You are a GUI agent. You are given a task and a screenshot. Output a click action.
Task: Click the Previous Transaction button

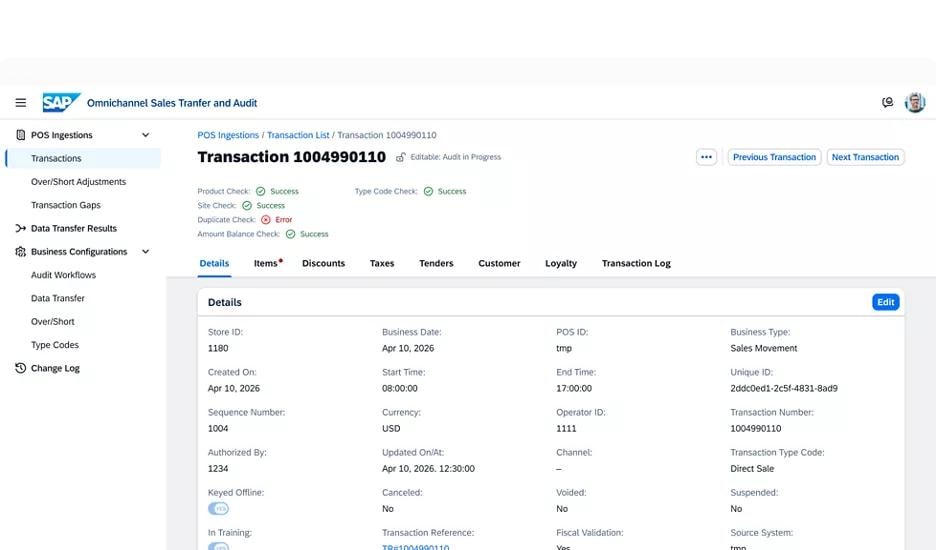[774, 157]
